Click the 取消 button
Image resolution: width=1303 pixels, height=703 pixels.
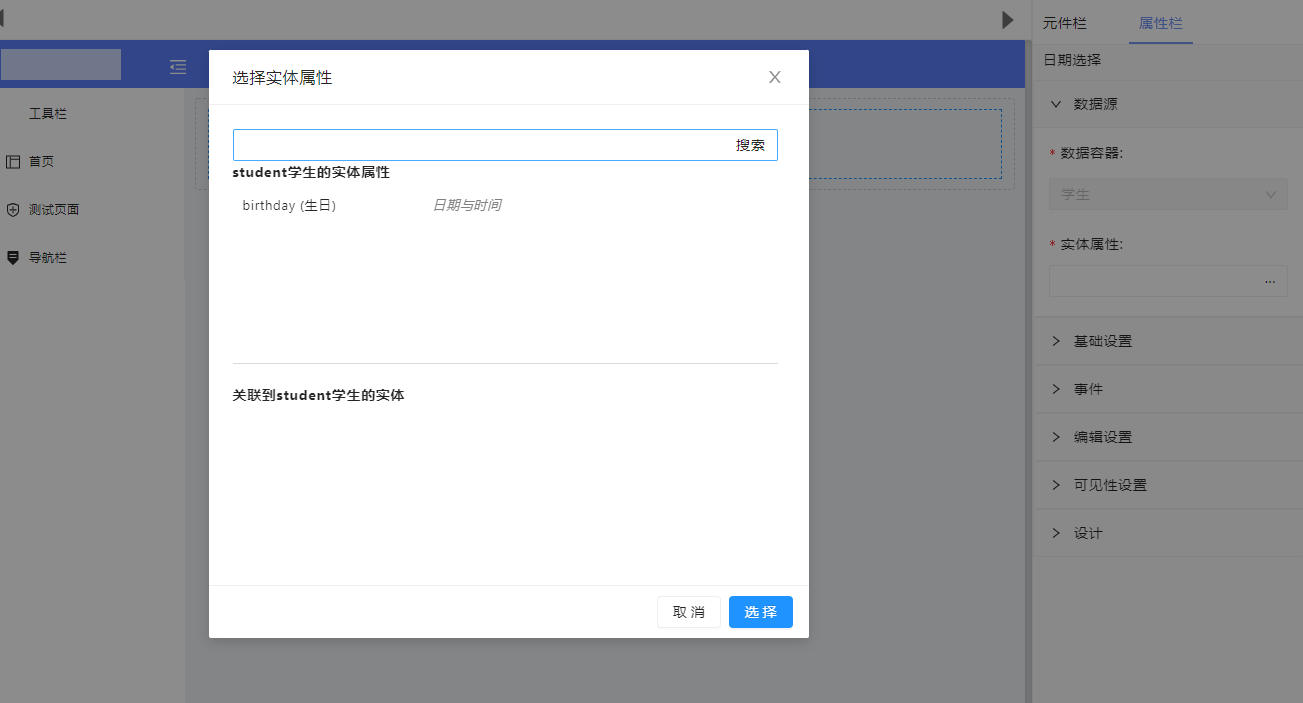(x=688, y=612)
